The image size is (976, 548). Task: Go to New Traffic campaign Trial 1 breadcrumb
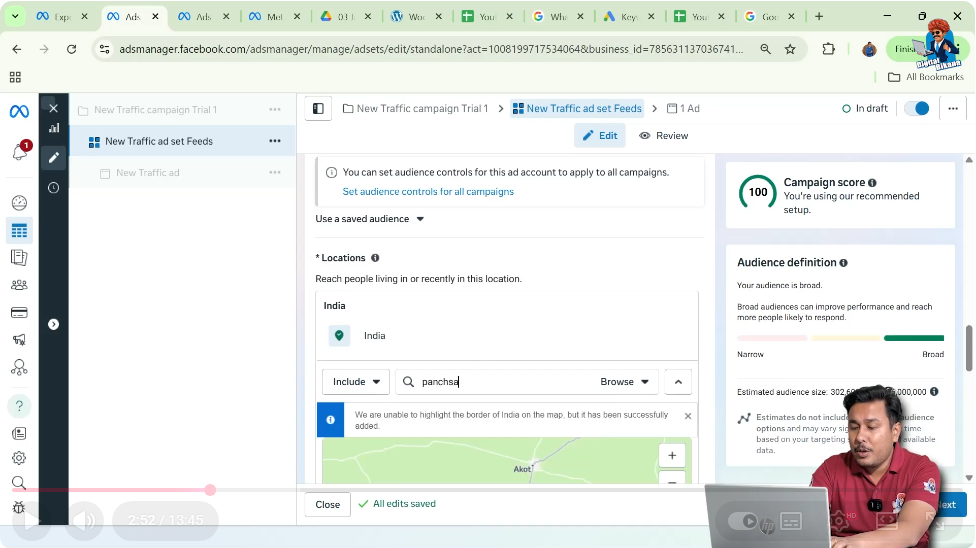click(416, 108)
